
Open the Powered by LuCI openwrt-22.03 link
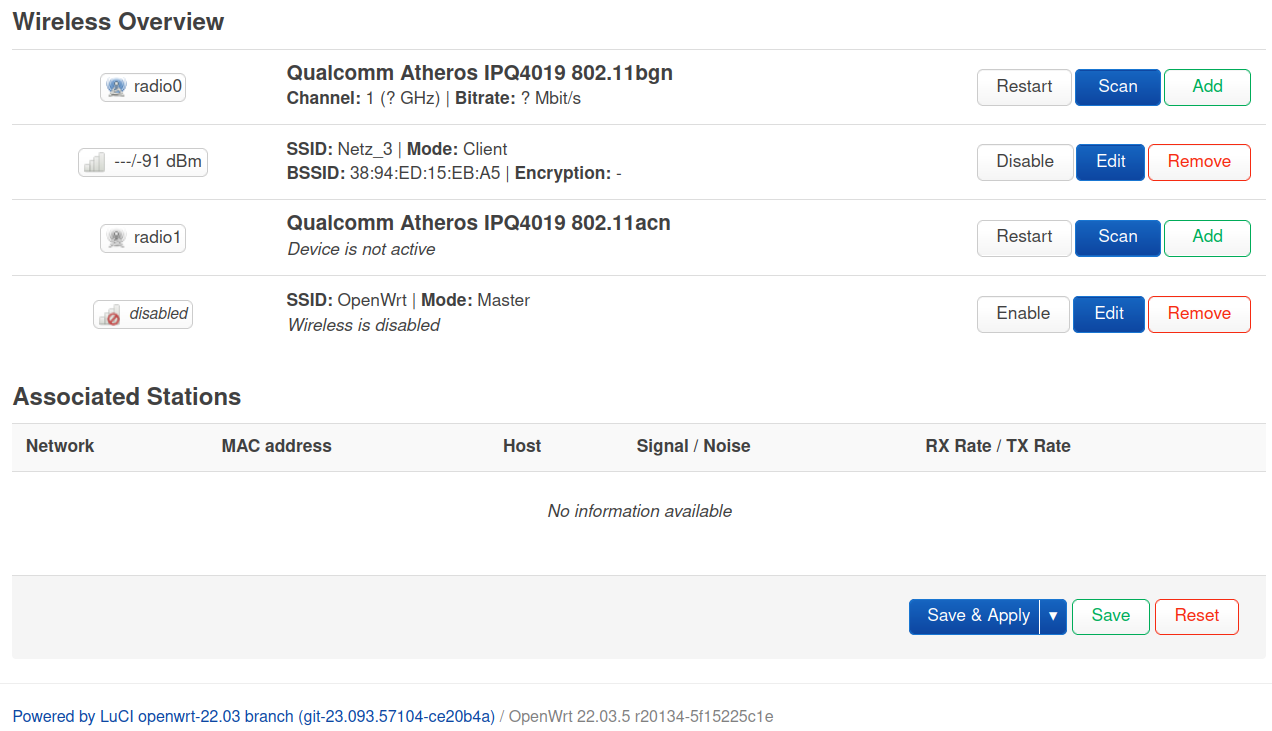(x=254, y=716)
